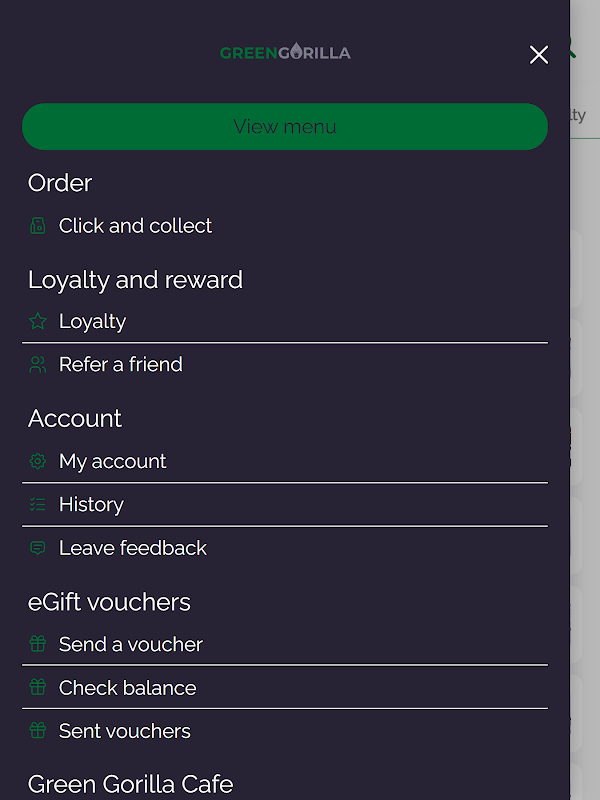This screenshot has height=800, width=600.
Task: Open My account settings
Action: (x=112, y=462)
